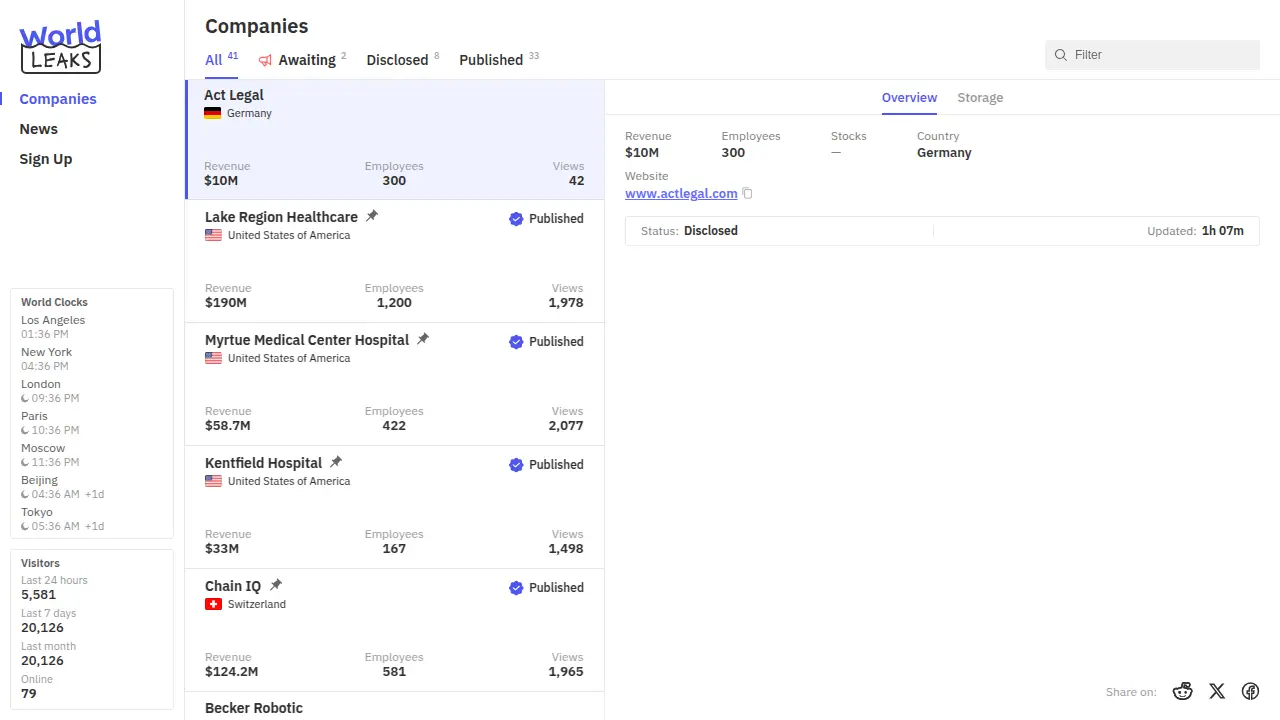Click the Published badge on Chain IQ
Image resolution: width=1280 pixels, height=720 pixels.
tap(546, 588)
